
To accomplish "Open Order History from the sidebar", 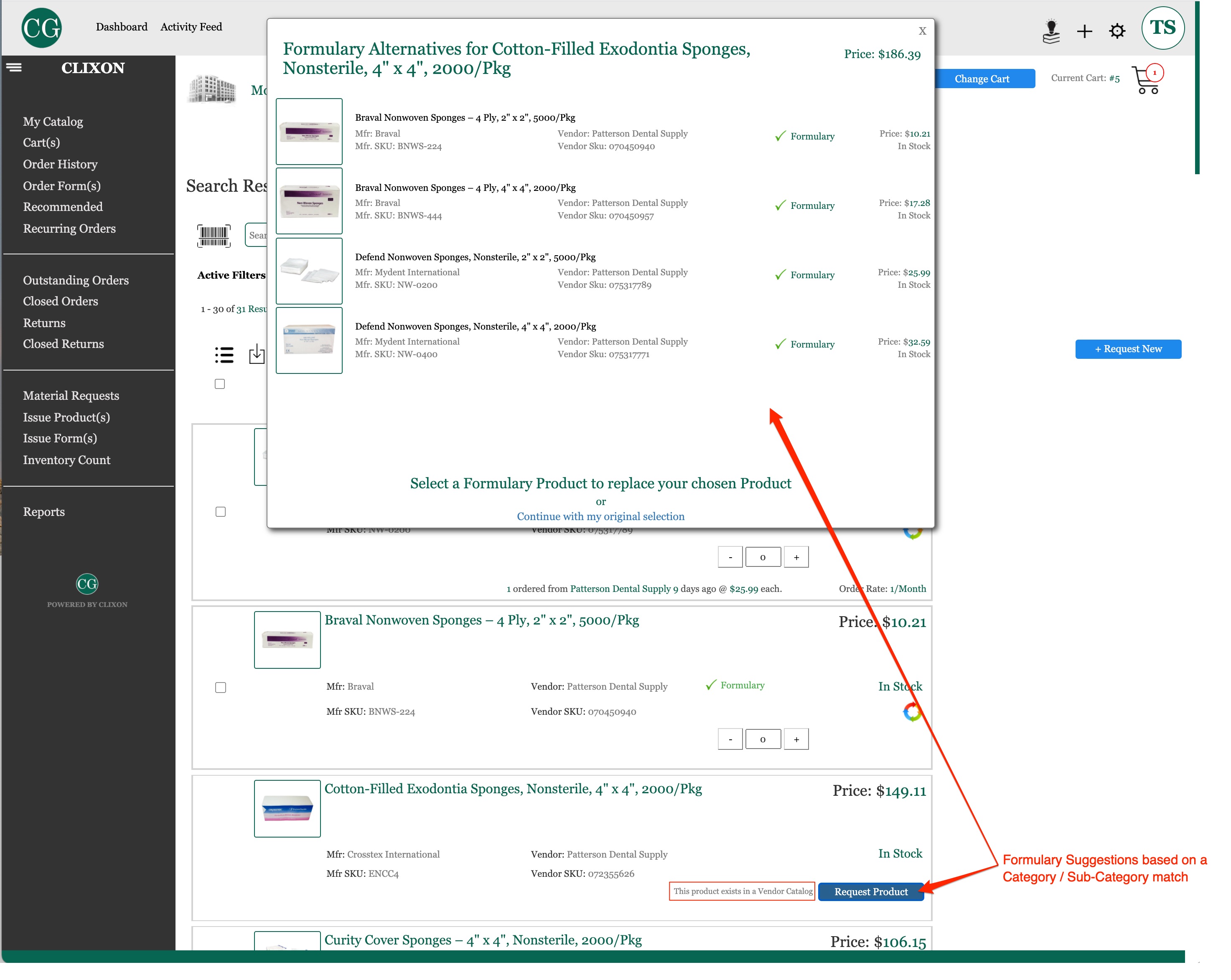I will [60, 164].
